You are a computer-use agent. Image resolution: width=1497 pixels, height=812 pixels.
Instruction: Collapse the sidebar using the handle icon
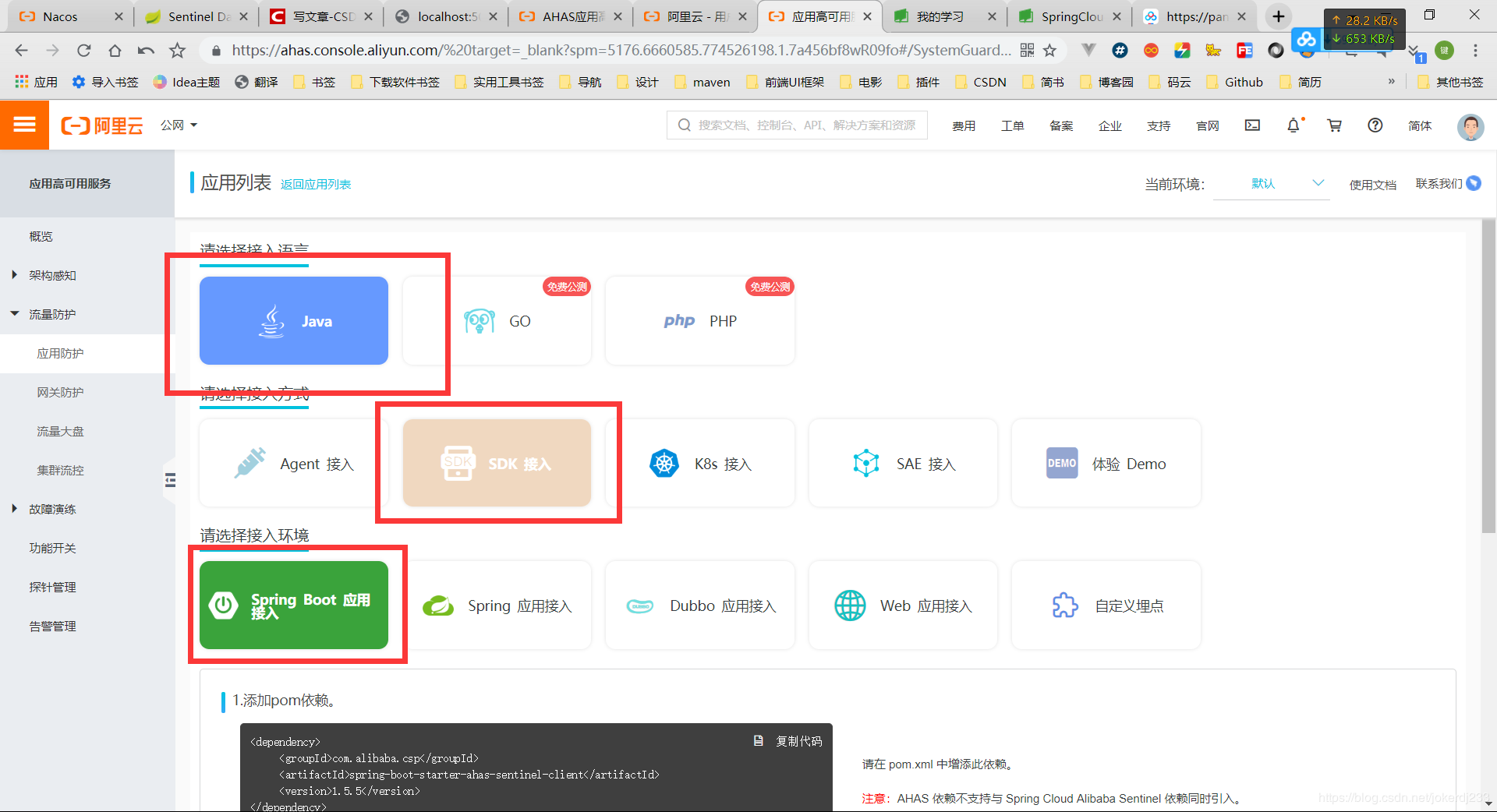tap(170, 480)
